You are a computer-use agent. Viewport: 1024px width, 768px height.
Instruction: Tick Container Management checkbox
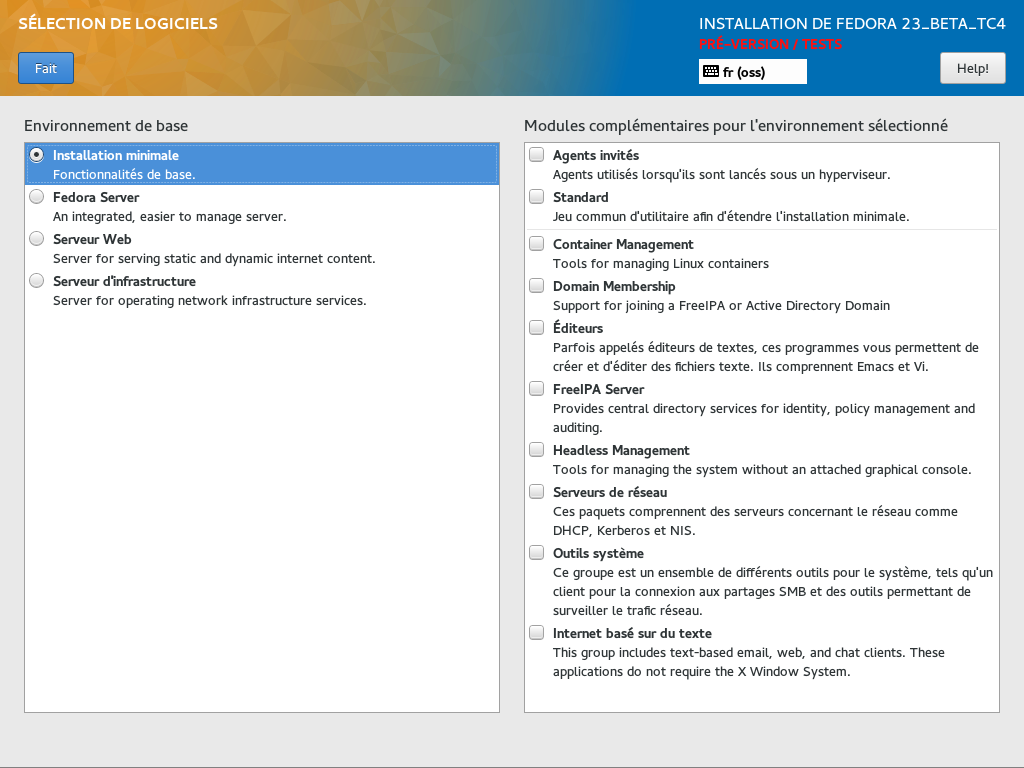coord(536,244)
